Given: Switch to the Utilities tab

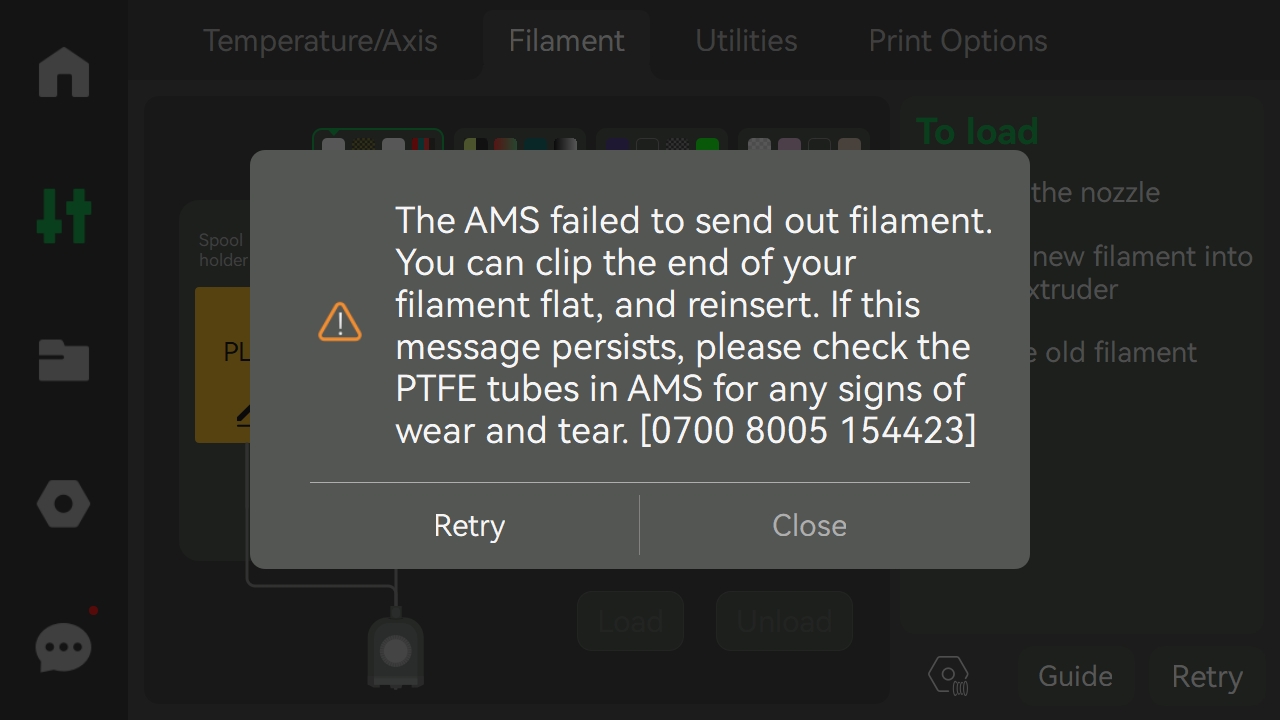Looking at the screenshot, I should (x=746, y=41).
